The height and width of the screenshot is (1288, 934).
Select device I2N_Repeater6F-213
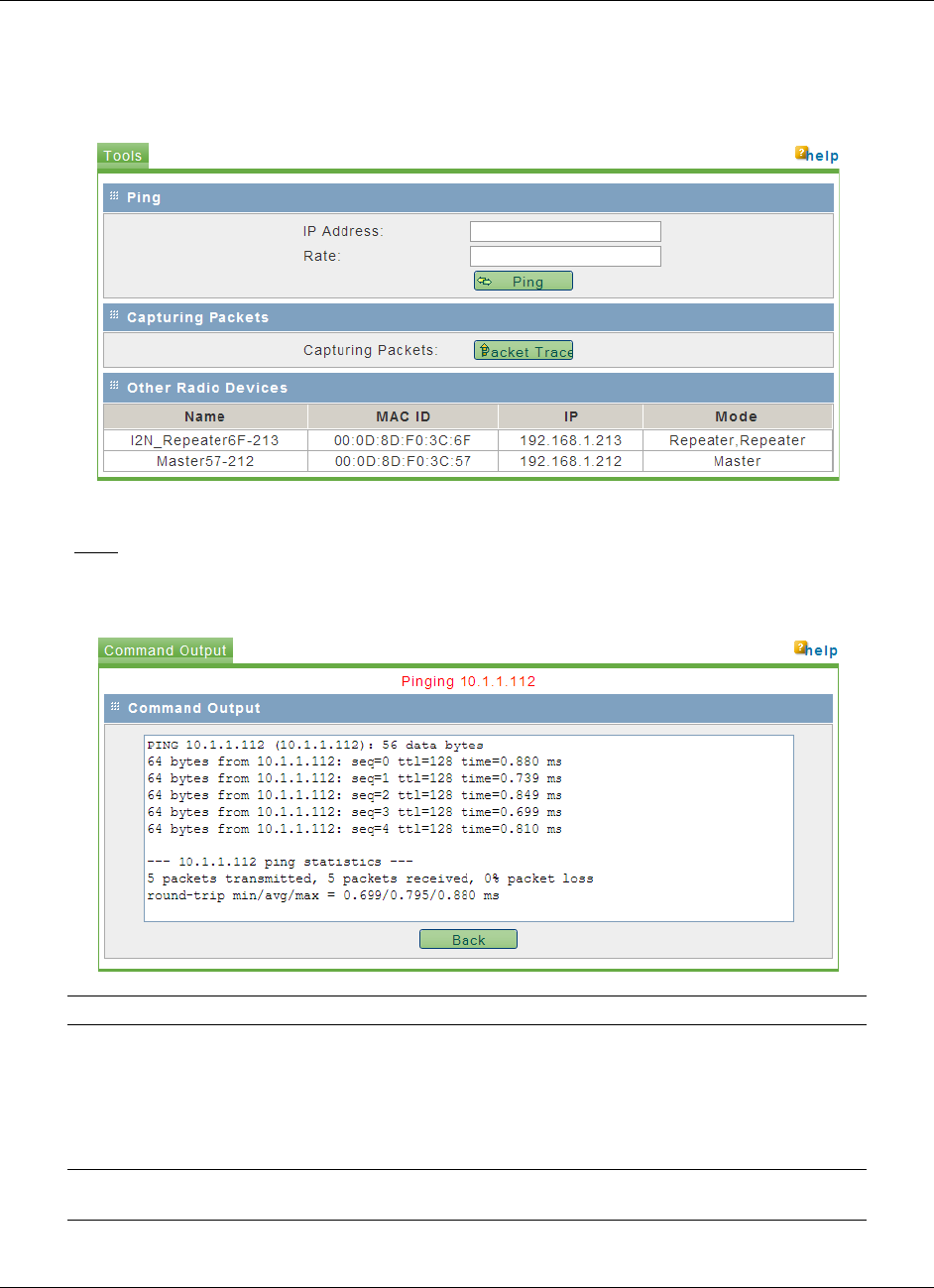[x=205, y=440]
